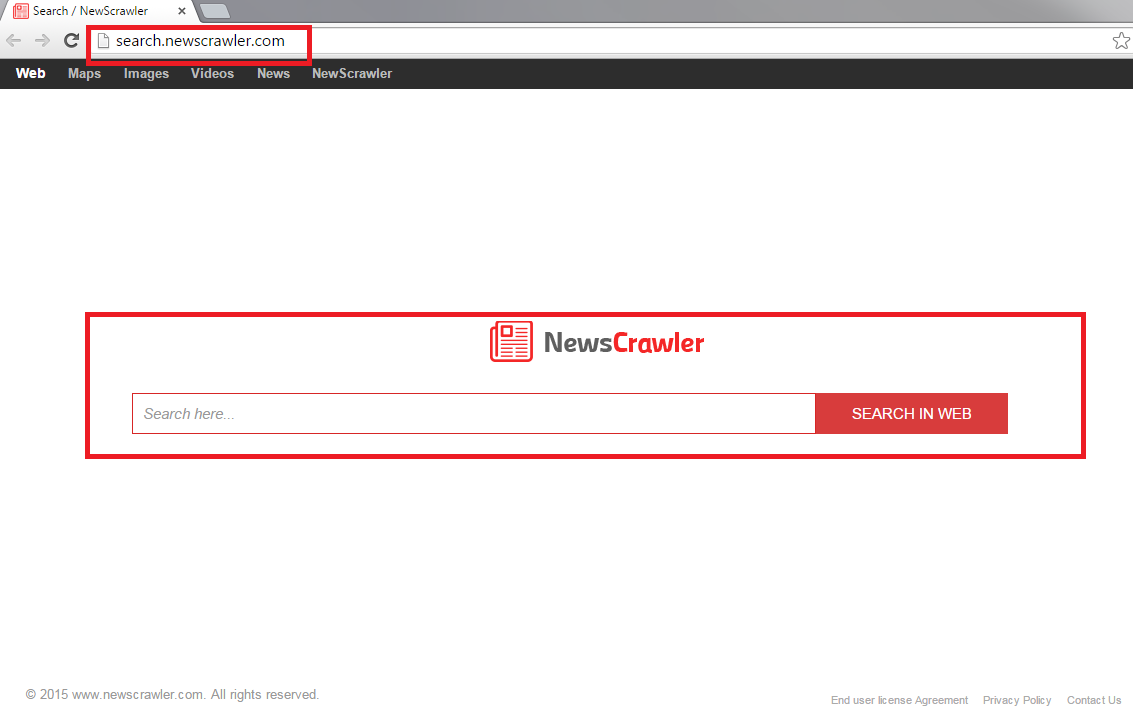Click the SEARCH IN WEB button
1133x708 pixels.
(x=911, y=414)
